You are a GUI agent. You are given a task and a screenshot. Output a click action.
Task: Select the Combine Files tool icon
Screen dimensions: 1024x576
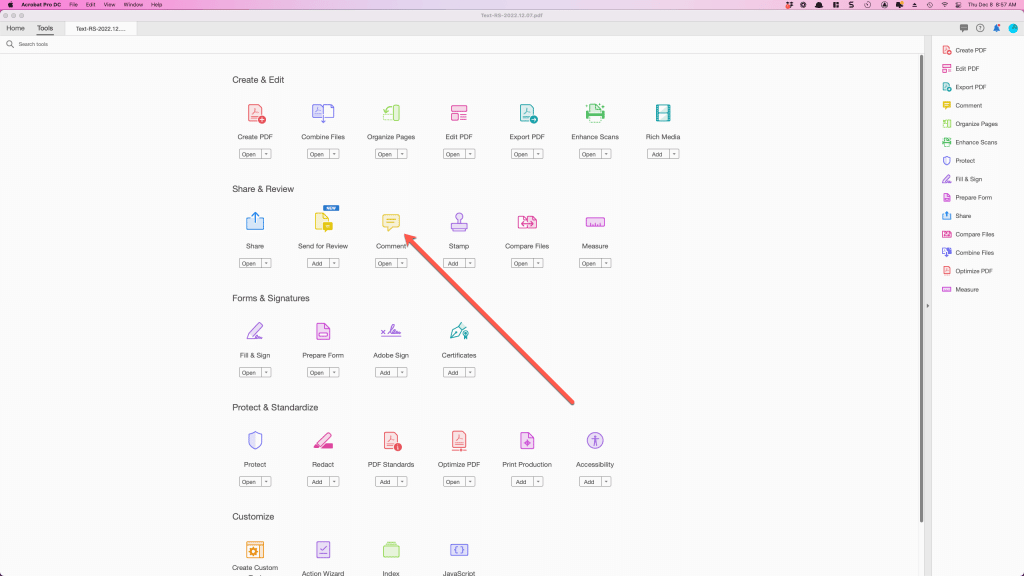tap(323, 113)
